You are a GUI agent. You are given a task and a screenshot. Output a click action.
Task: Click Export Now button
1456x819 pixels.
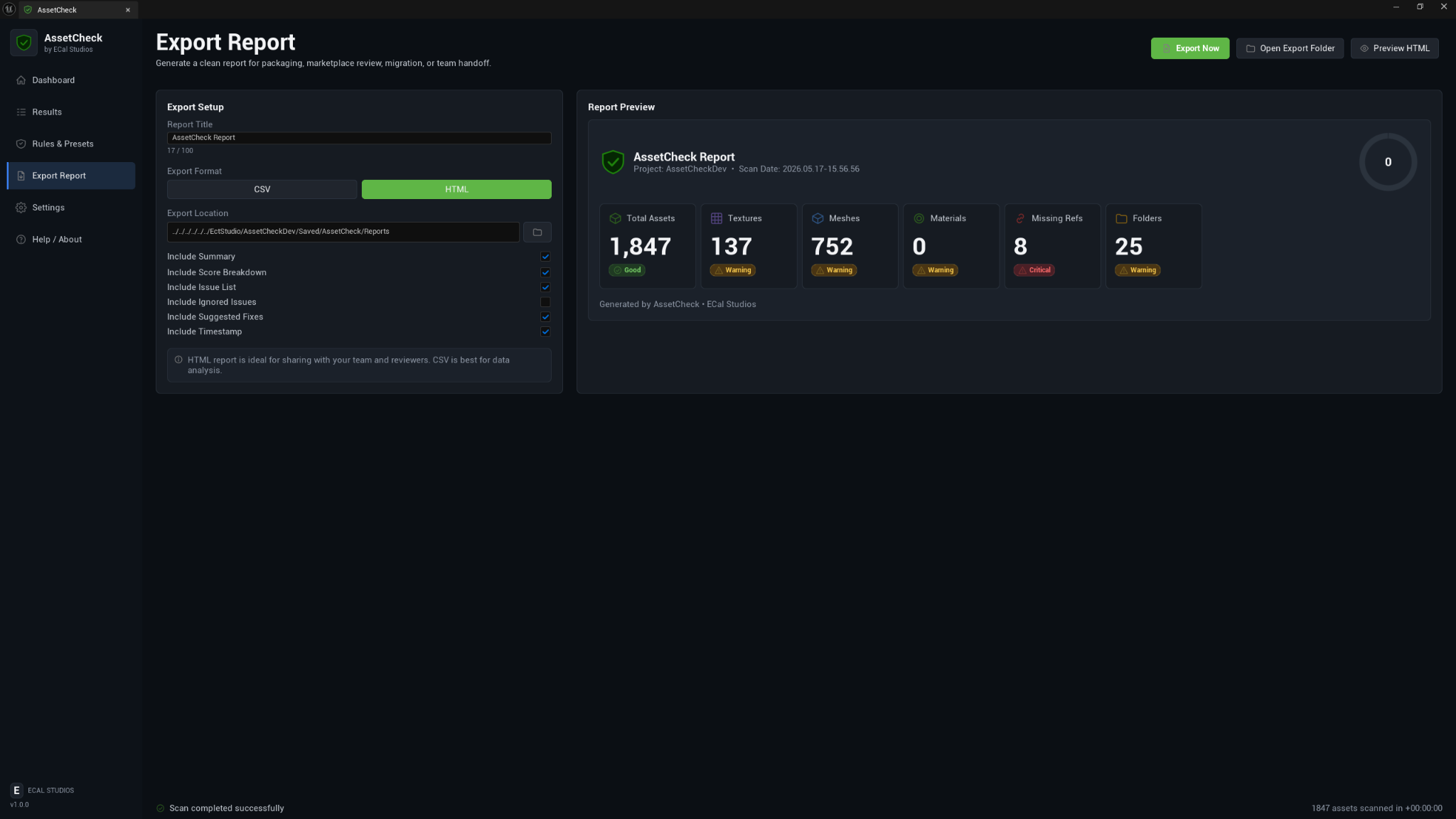pos(1190,48)
